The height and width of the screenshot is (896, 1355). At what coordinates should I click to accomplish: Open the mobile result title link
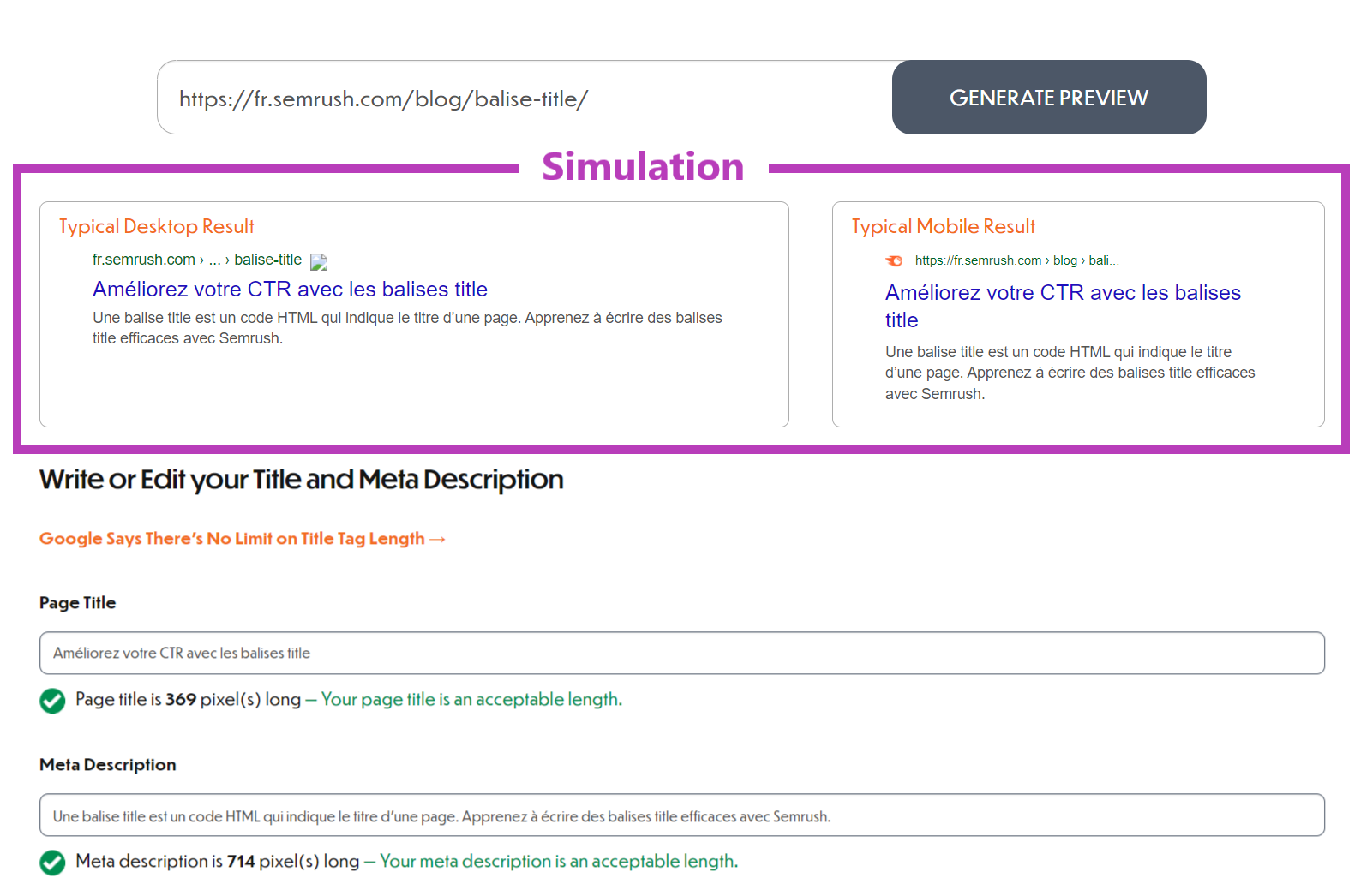pos(1062,294)
